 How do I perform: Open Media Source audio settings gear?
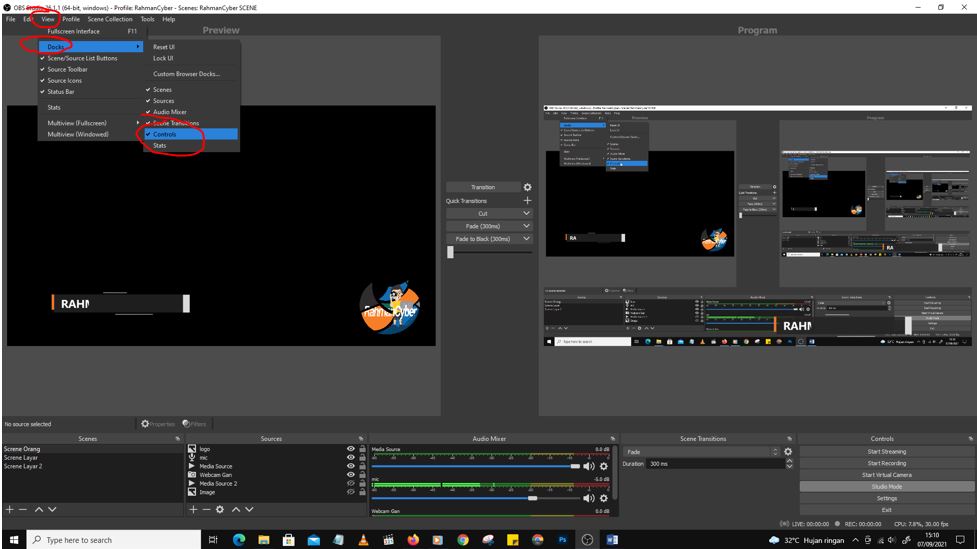pos(604,466)
